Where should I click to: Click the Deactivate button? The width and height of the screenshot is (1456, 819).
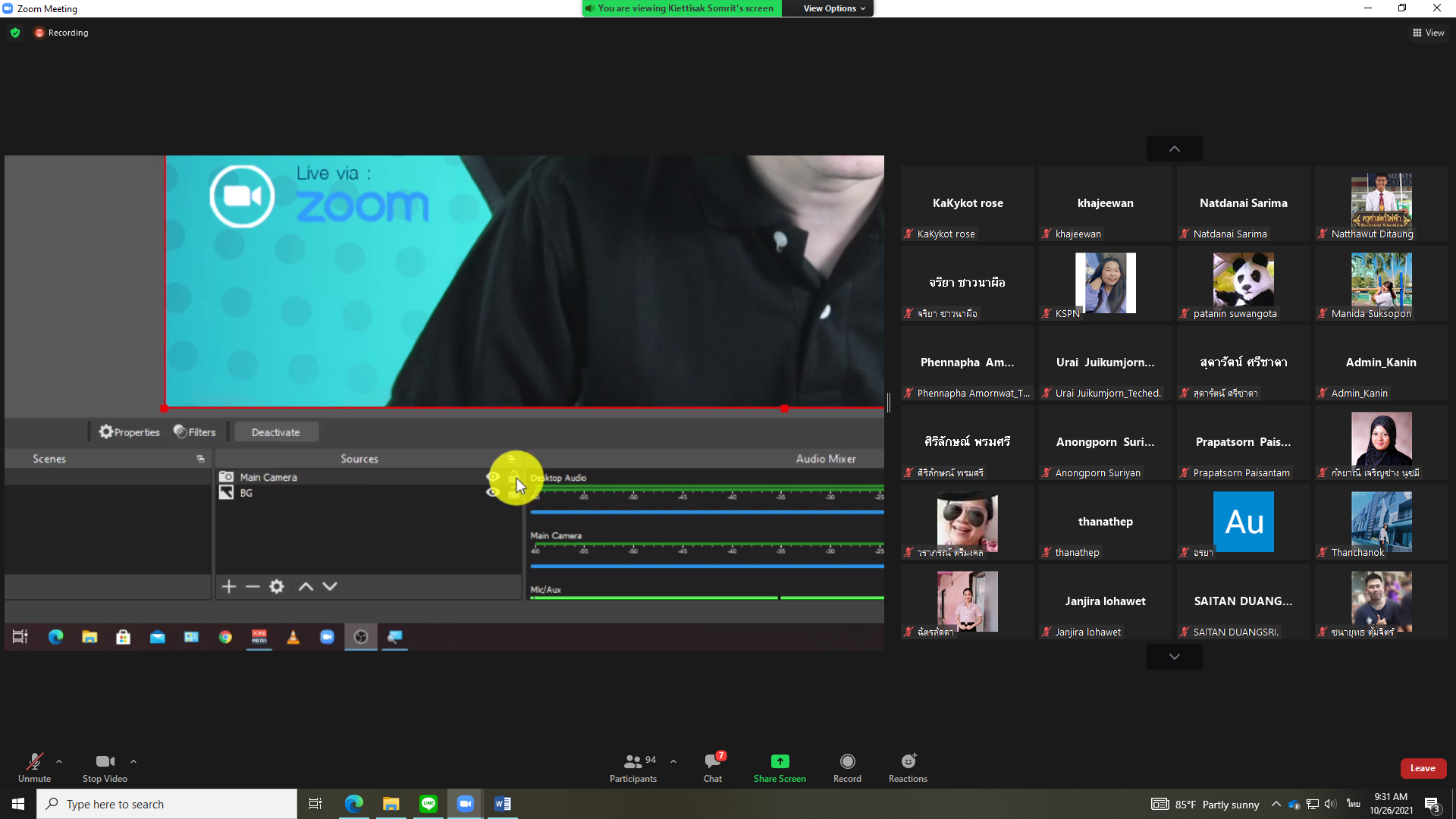point(276,432)
